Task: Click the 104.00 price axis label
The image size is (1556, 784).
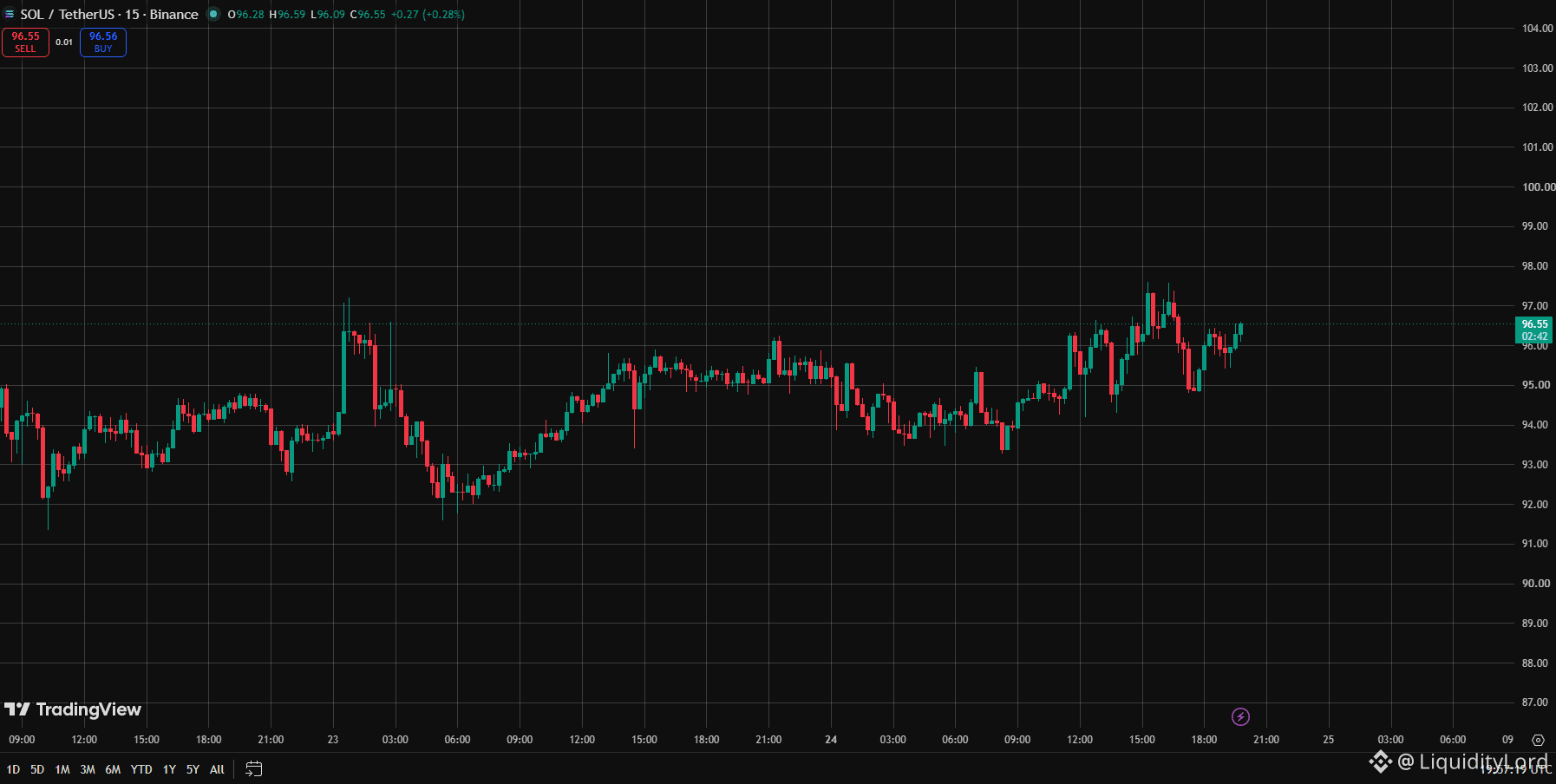Action: click(1537, 29)
